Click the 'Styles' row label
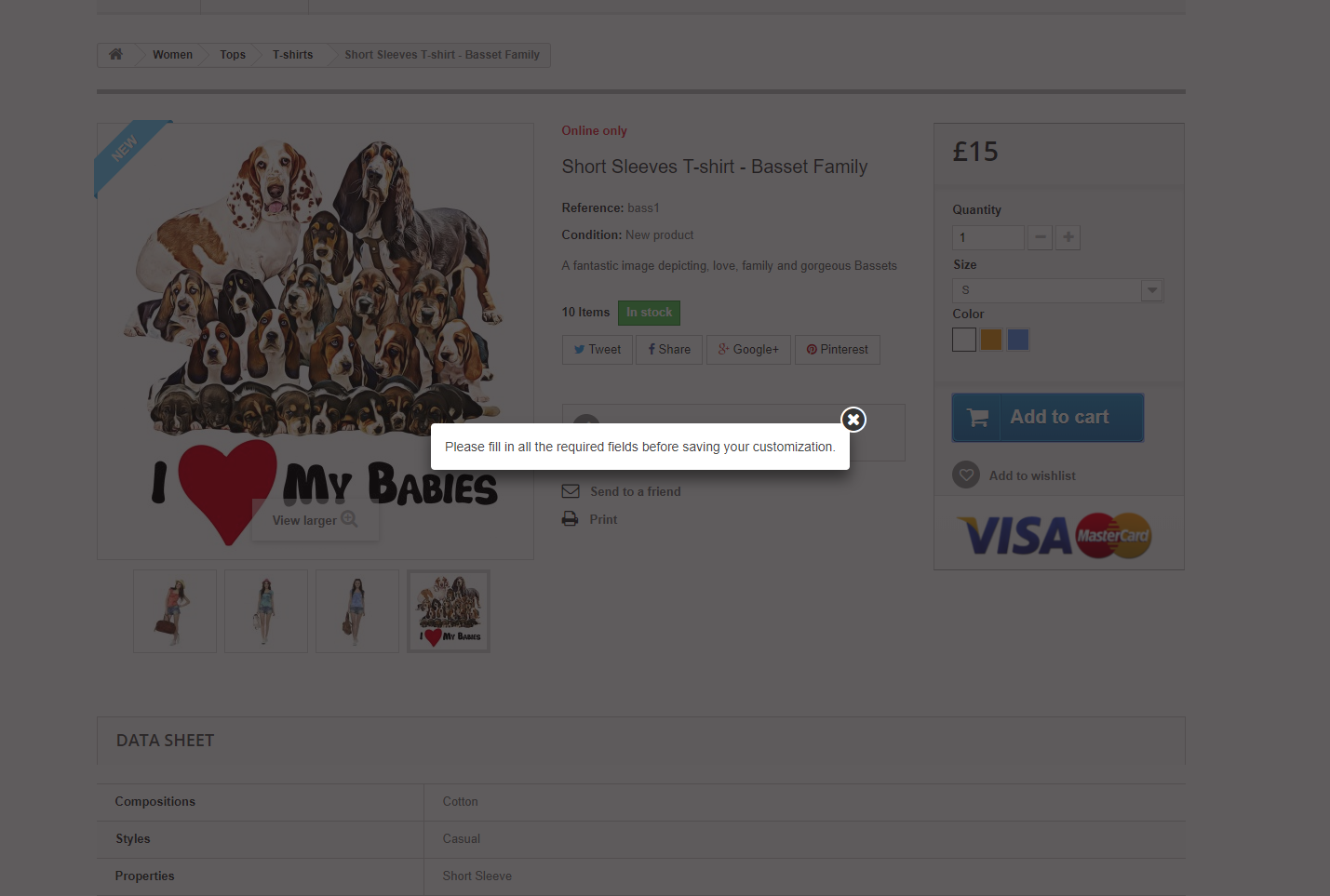Image resolution: width=1330 pixels, height=896 pixels. pyautogui.click(x=133, y=839)
